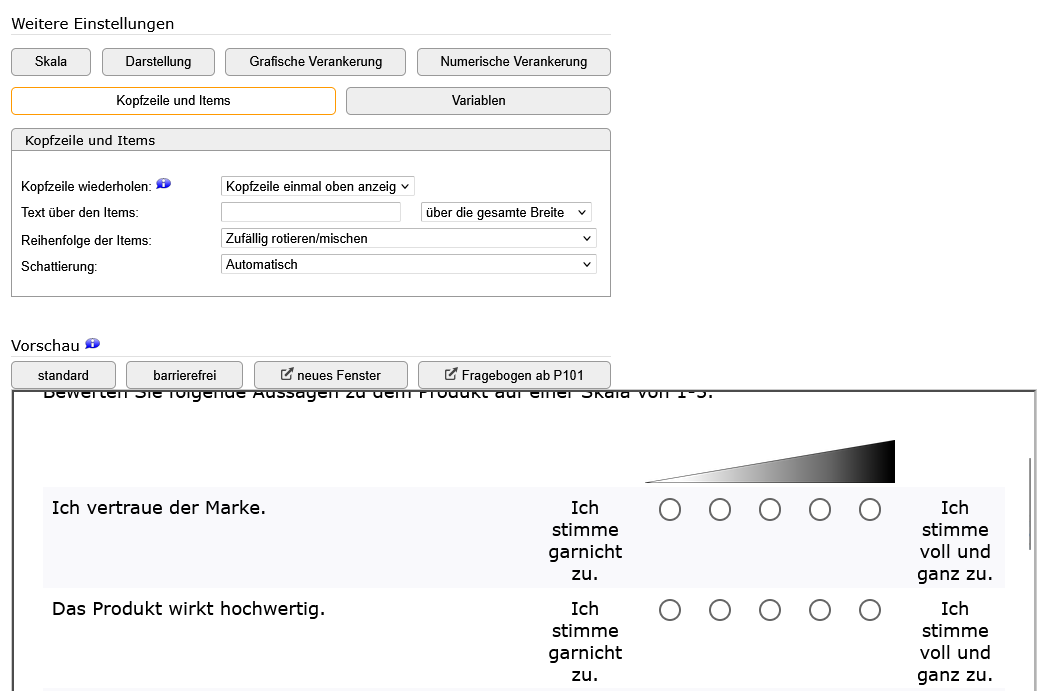Image resolution: width=1039 pixels, height=691 pixels.
Task: Expand the Schattierung dropdown
Action: click(x=409, y=264)
